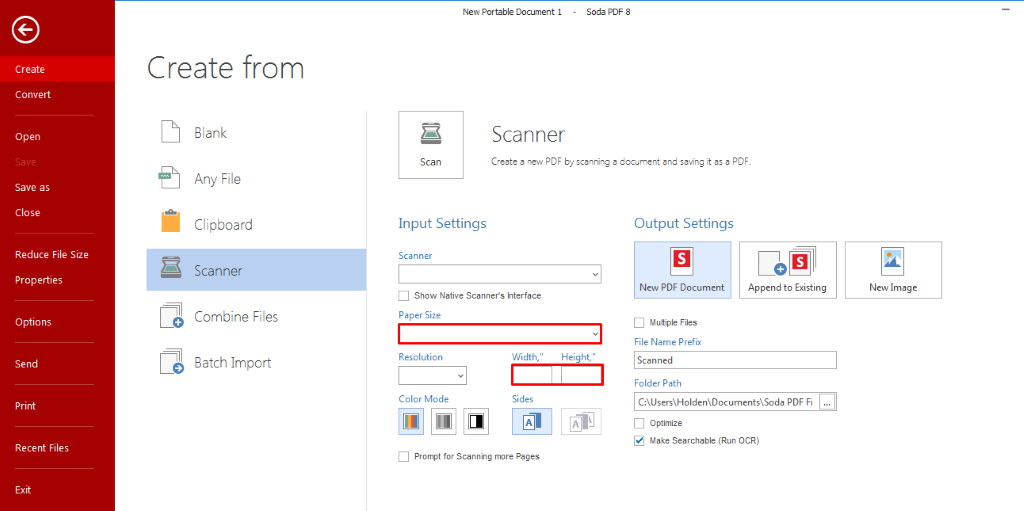Browse folder path with ellipsis button

[827, 403]
